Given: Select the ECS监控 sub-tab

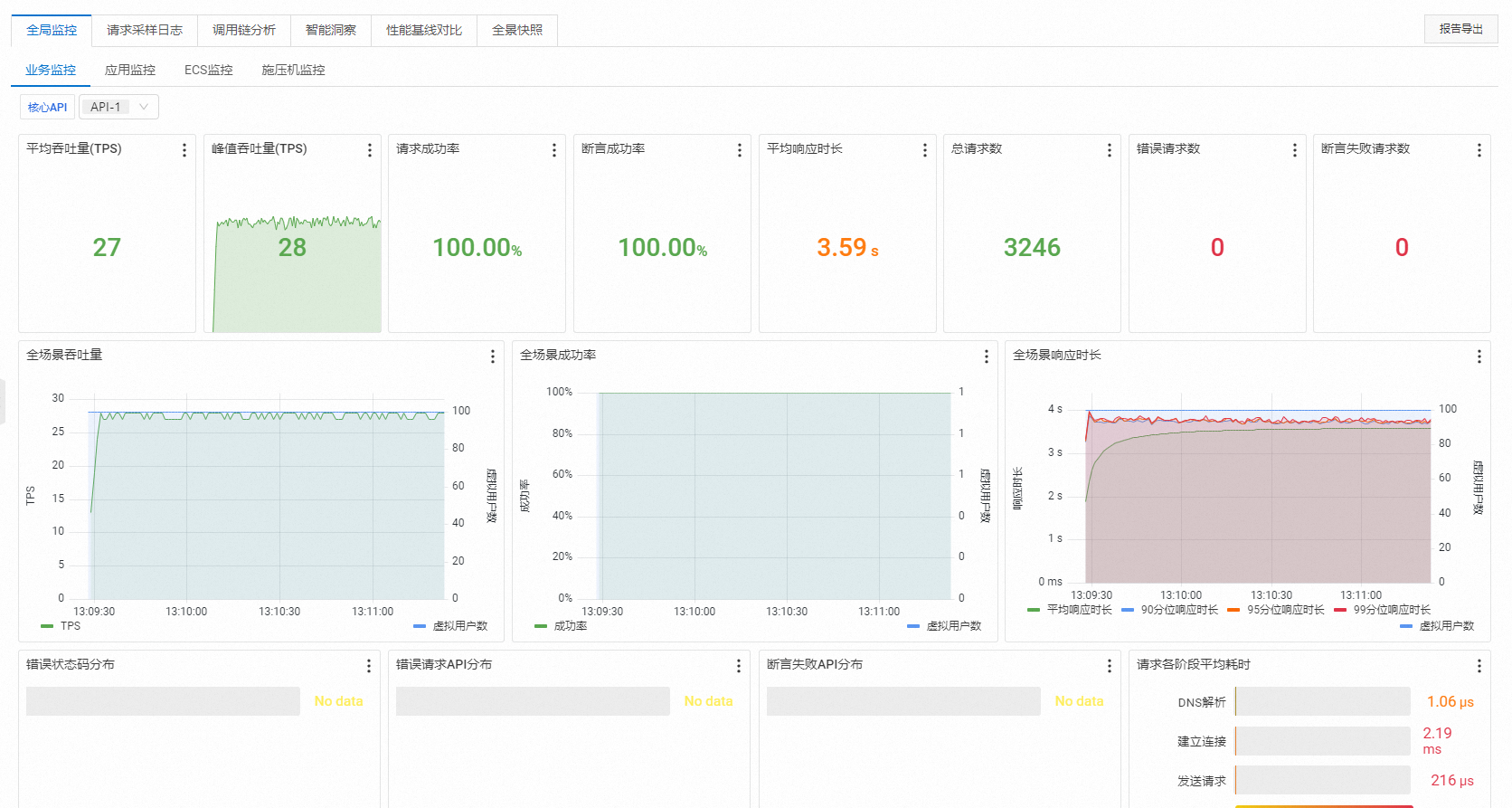Looking at the screenshot, I should pos(209,70).
